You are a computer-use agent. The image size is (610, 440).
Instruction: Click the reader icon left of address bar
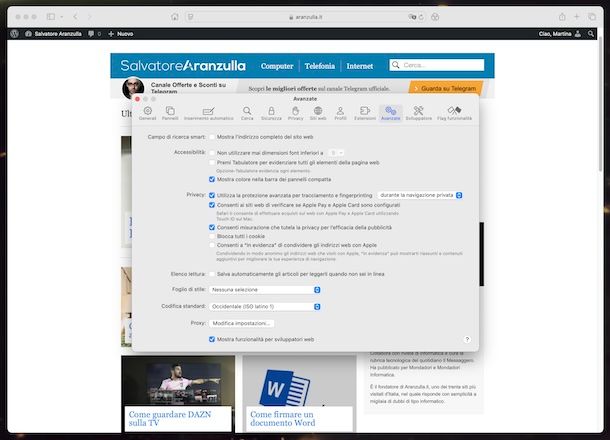pos(191,17)
